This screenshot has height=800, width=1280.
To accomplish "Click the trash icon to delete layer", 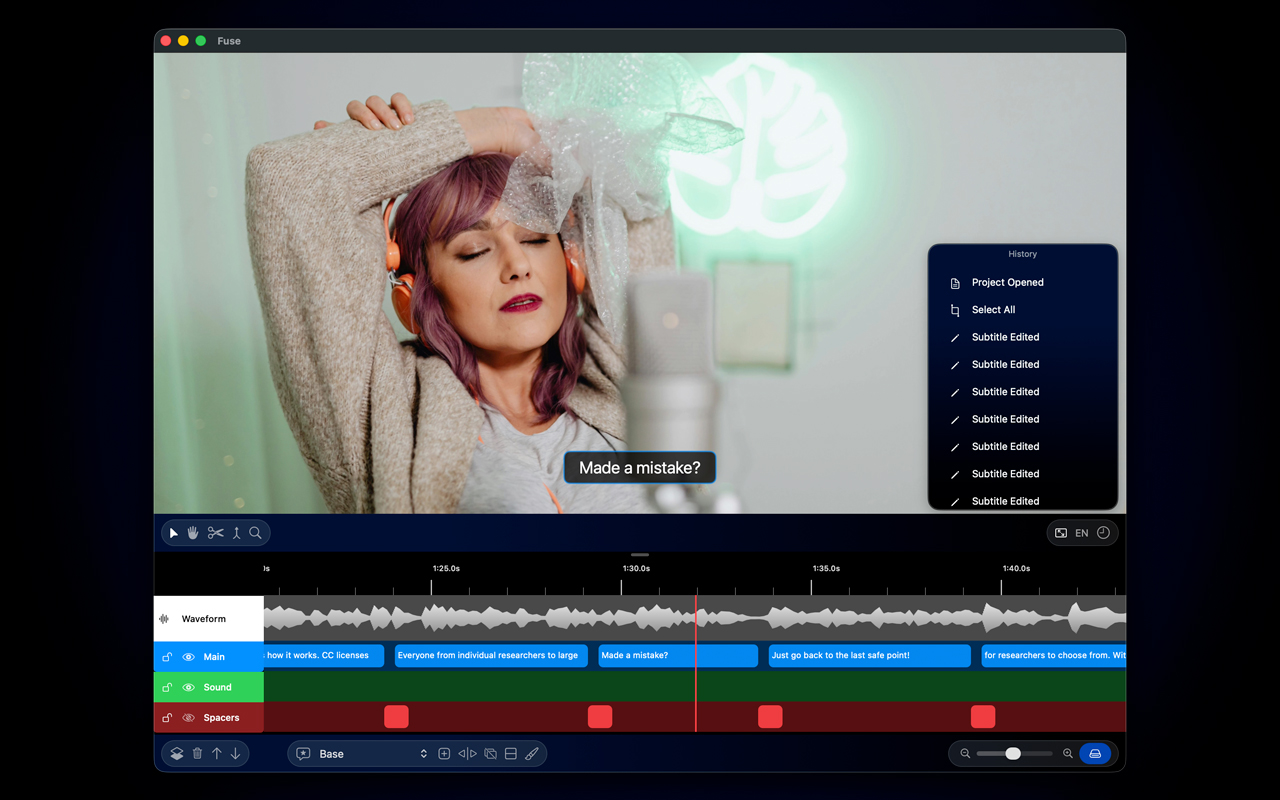I will tap(197, 754).
